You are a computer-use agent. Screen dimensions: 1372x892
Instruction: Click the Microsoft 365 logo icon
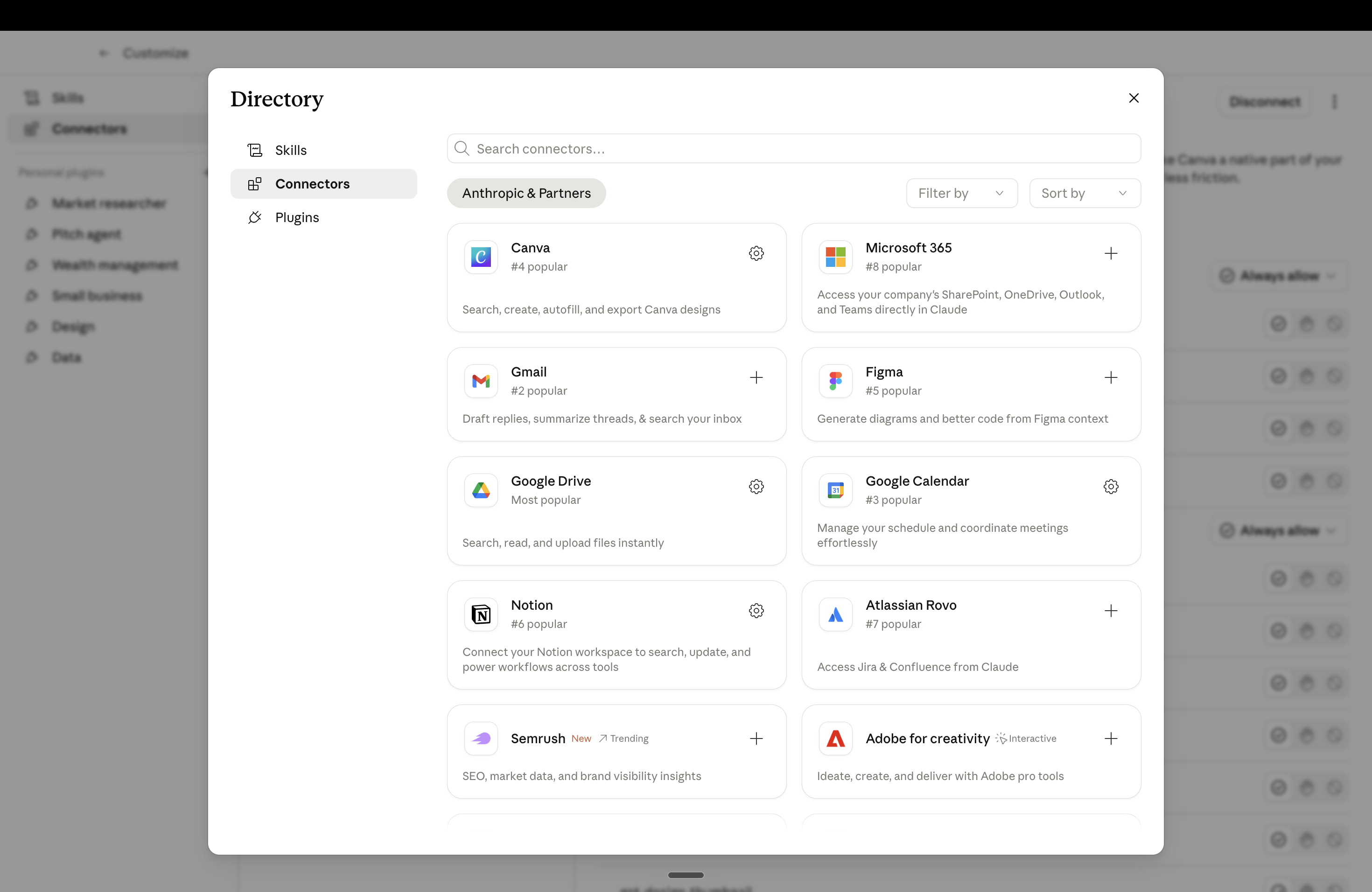[x=835, y=257]
